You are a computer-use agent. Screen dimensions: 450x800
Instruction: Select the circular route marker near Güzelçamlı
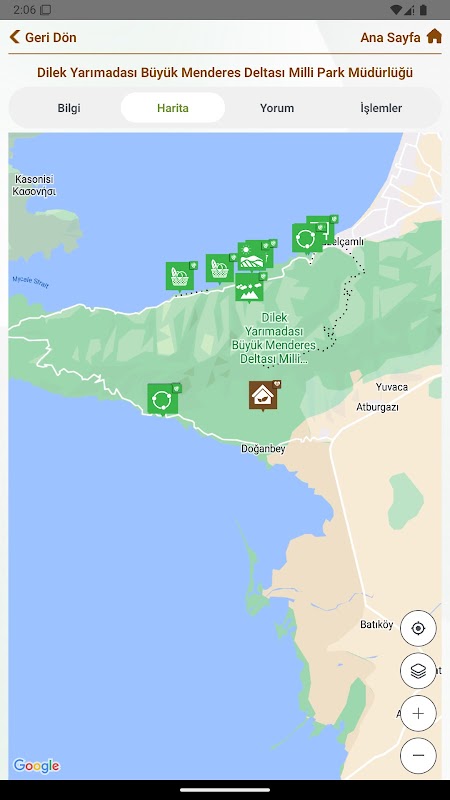[307, 238]
